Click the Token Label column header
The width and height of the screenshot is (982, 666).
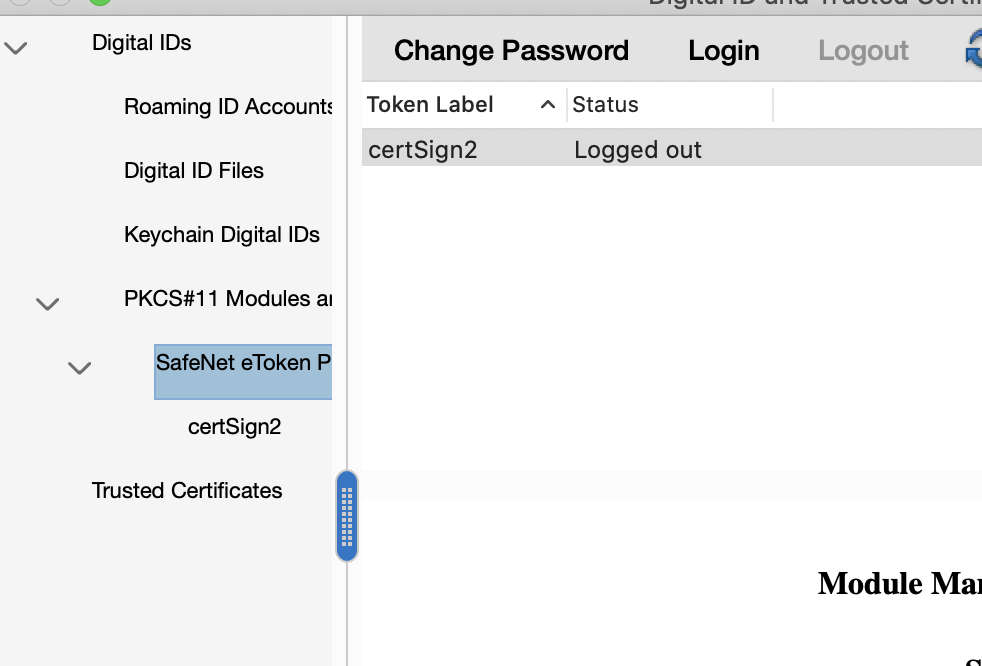[x=430, y=104]
